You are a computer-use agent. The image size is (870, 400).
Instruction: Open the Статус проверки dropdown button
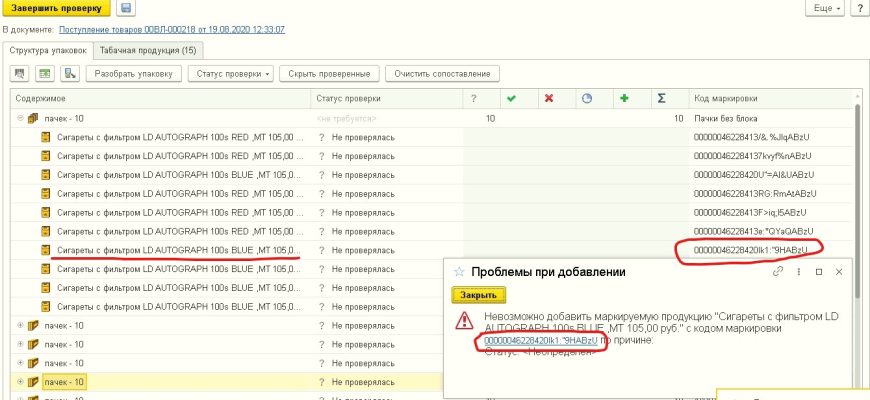(232, 74)
